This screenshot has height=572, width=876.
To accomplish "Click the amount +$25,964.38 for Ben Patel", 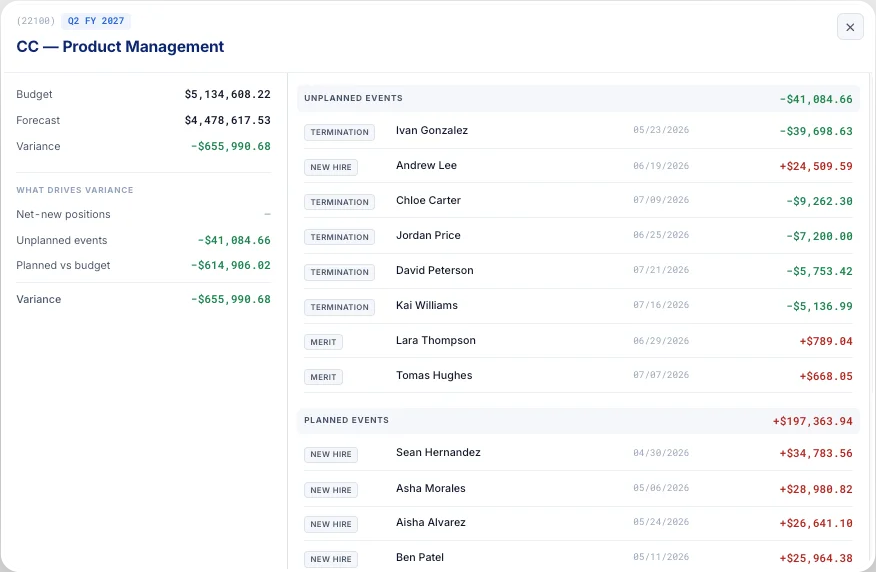I will click(x=816, y=559).
